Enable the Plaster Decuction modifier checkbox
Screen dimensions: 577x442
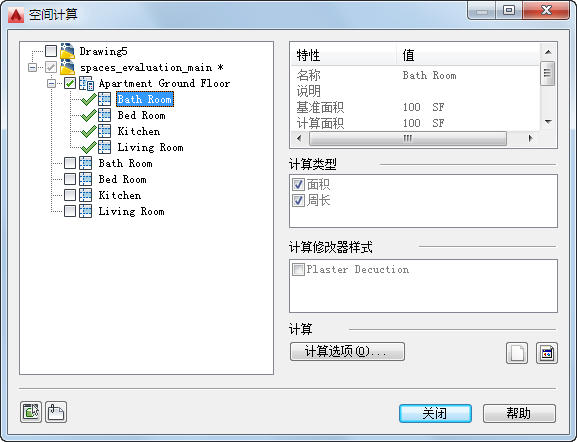(298, 269)
